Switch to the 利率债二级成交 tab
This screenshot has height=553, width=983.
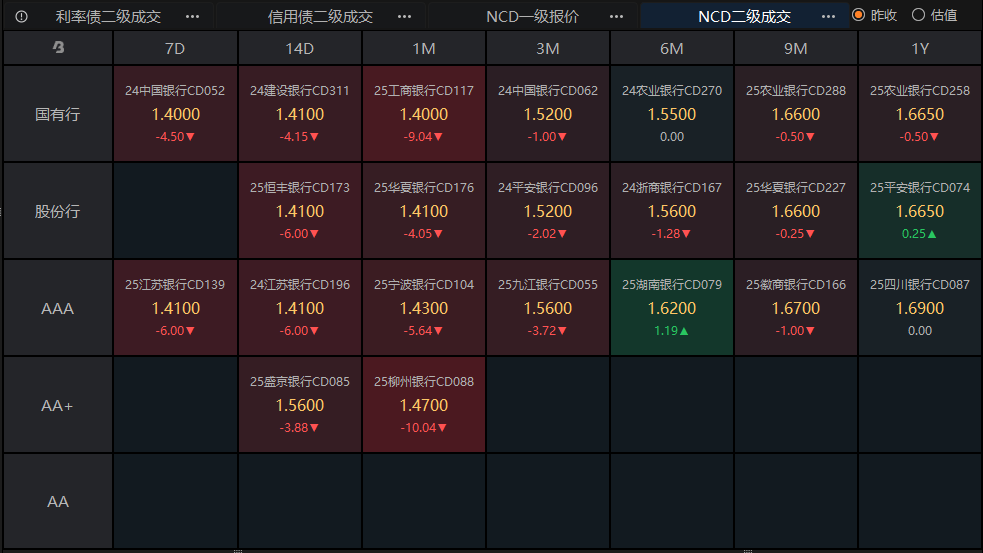[108, 16]
